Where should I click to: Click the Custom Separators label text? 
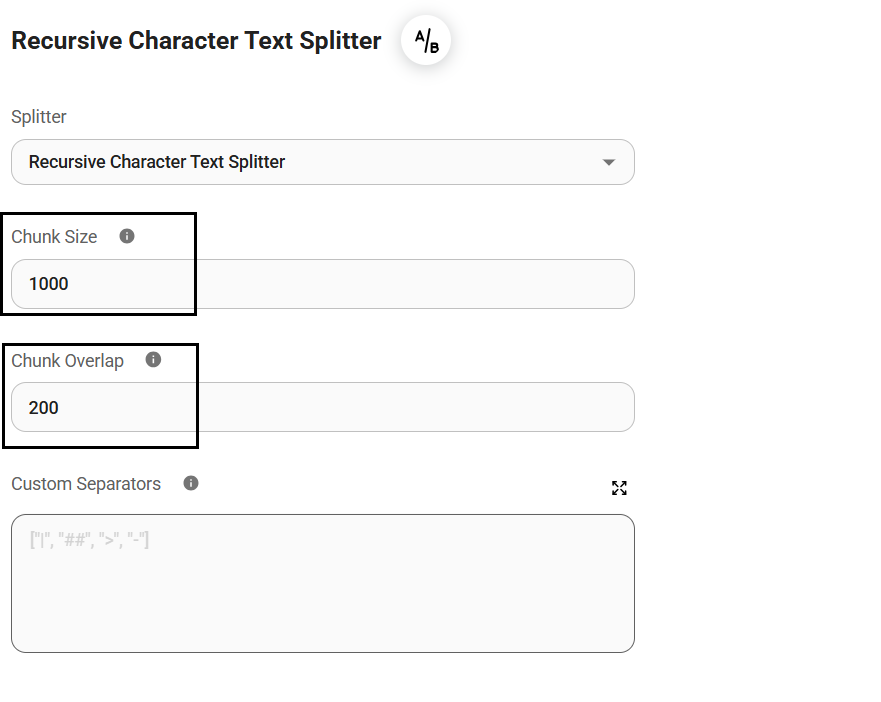pyautogui.click(x=86, y=484)
